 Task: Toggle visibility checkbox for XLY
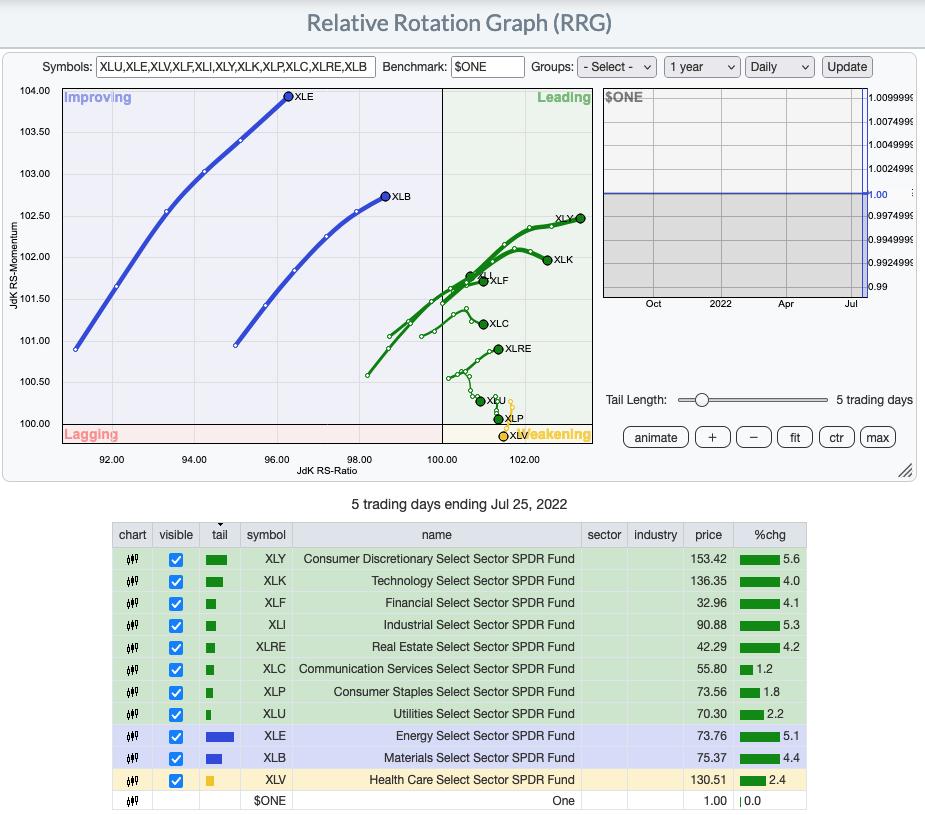[176, 560]
